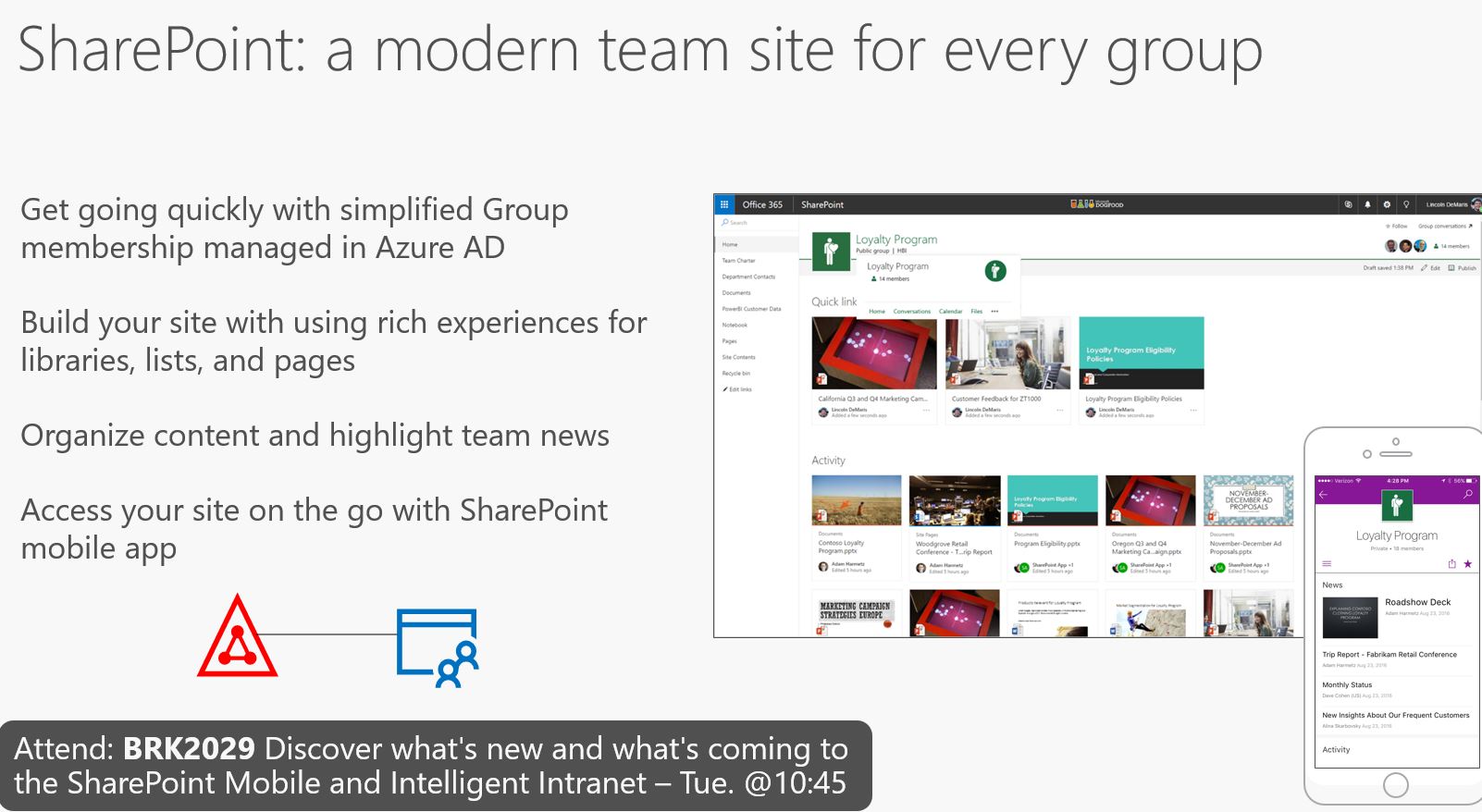
Task: Tap Trip Report - Fabrikam Retail Conference
Action: 1396,659
